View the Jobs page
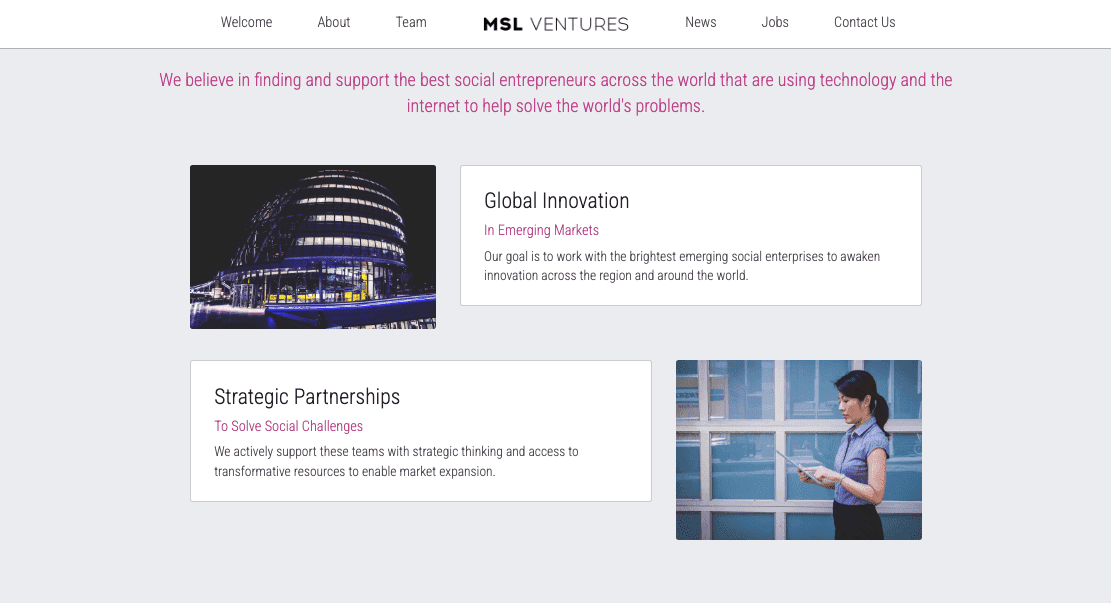 774,22
